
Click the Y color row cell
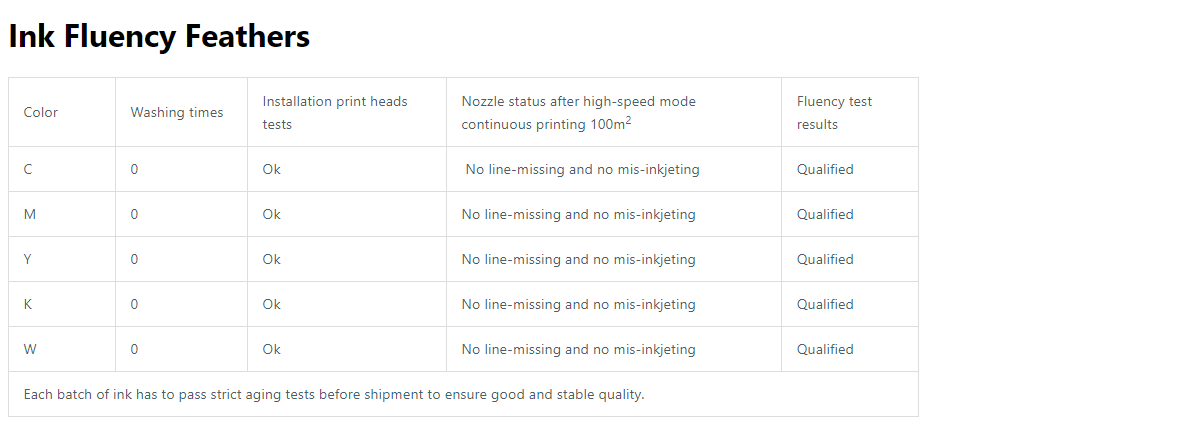(62, 259)
